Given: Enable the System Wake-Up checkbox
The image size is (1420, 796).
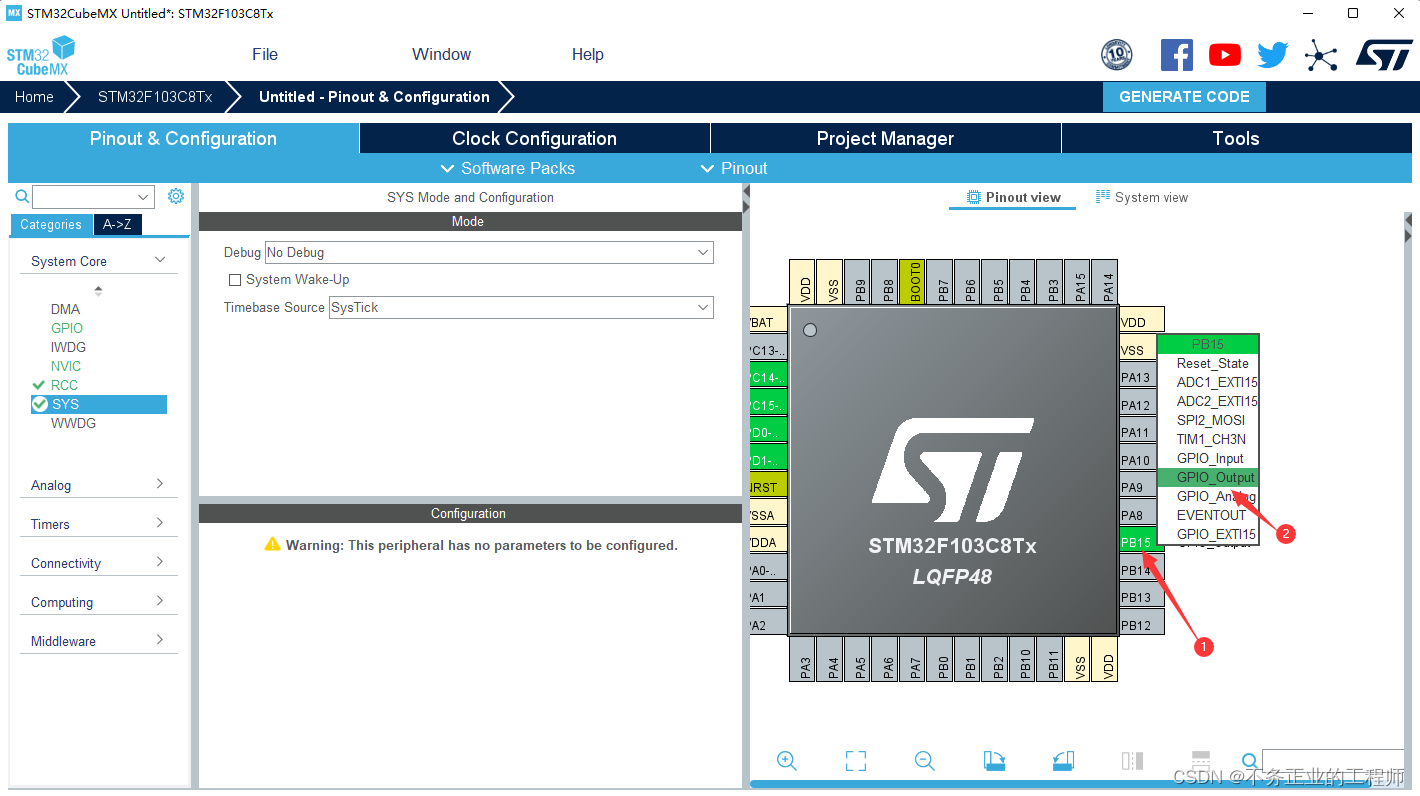Looking at the screenshot, I should coord(235,279).
